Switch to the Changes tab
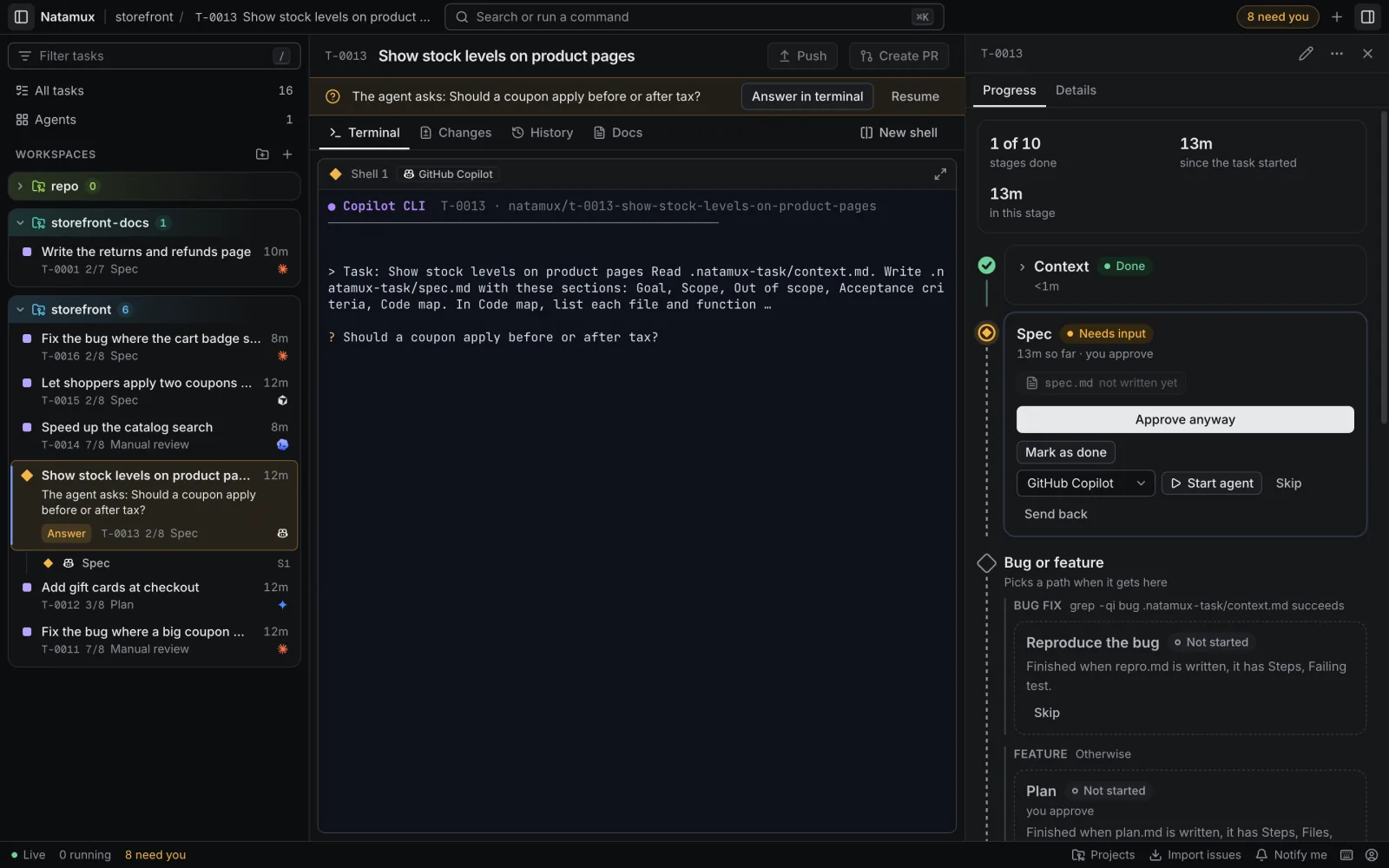The image size is (1389, 868). 456,133
